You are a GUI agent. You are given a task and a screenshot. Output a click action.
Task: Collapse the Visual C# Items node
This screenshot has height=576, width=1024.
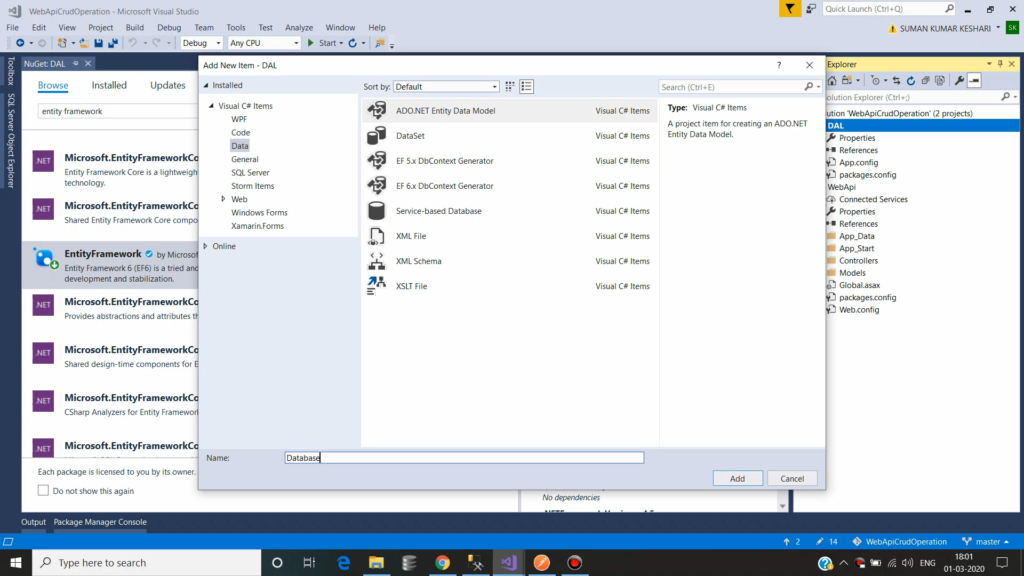[211, 106]
